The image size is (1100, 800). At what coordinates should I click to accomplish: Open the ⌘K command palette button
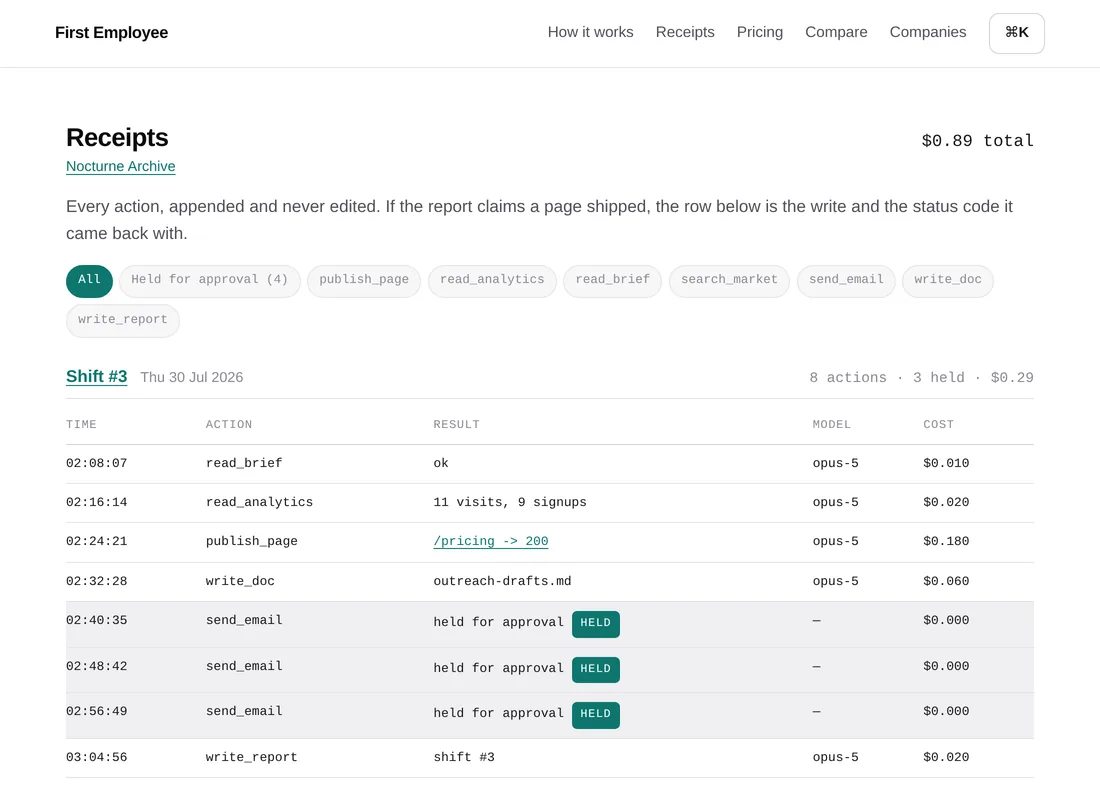[x=1017, y=33]
